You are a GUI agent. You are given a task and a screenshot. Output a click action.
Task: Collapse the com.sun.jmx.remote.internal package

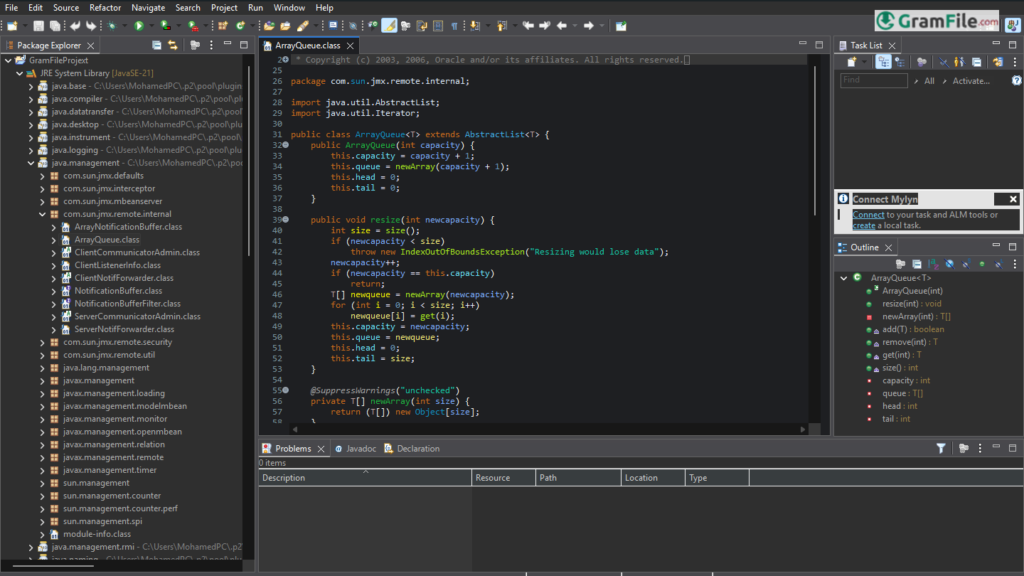[x=42, y=213]
